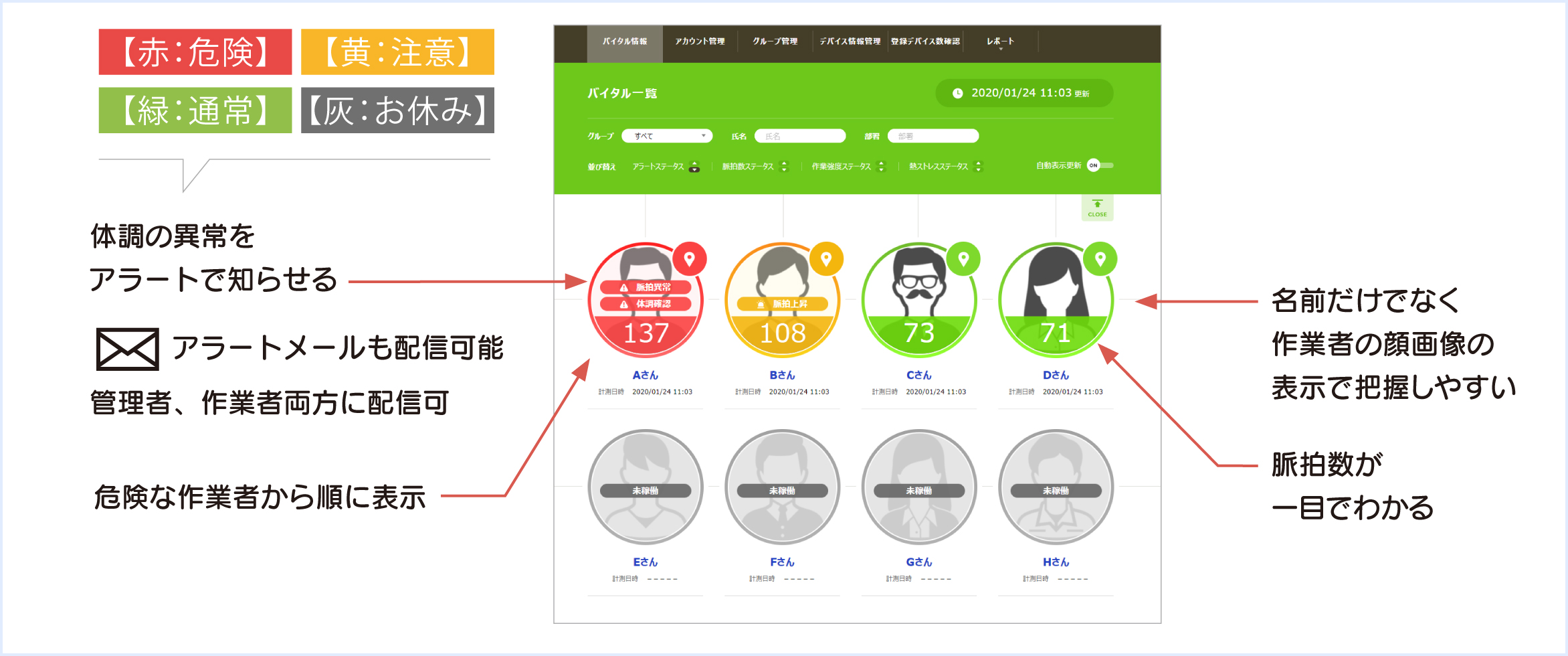Screen dimensions: 1568x656
Task: Click Aさん's red location pin icon
Action: tap(689, 259)
